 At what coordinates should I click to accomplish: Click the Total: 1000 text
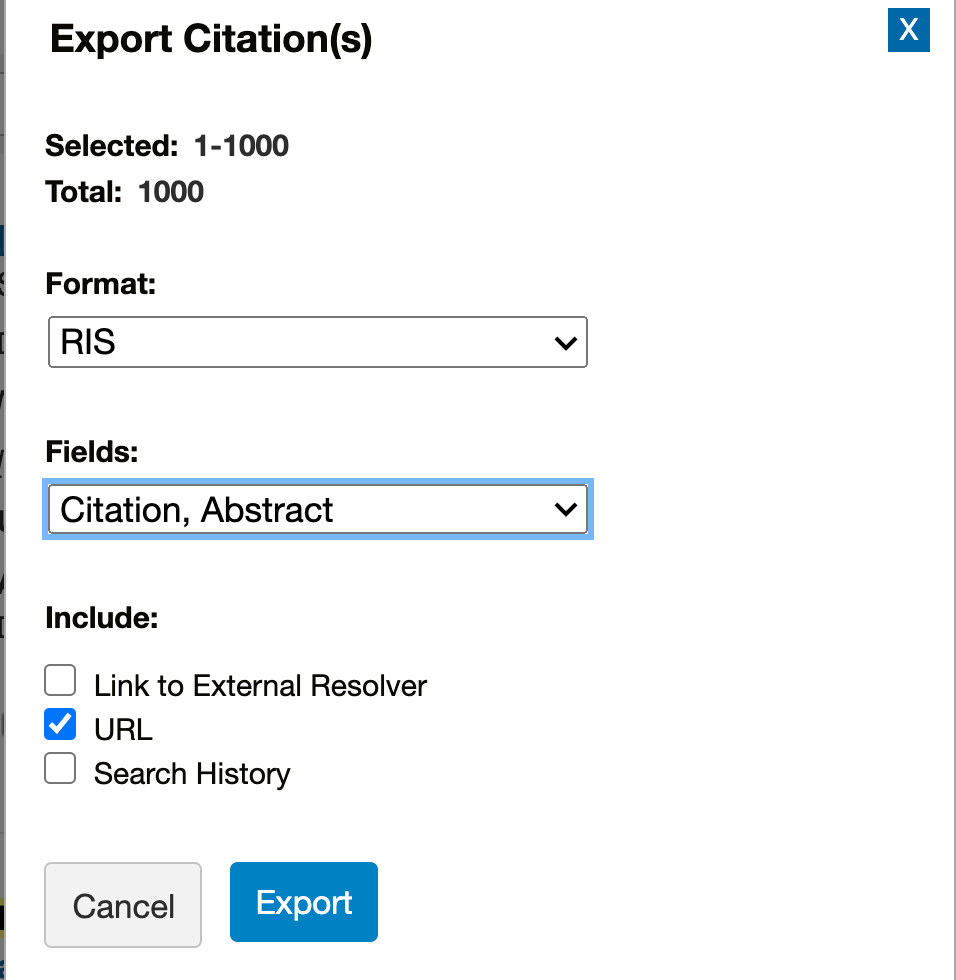pyautogui.click(x=124, y=191)
